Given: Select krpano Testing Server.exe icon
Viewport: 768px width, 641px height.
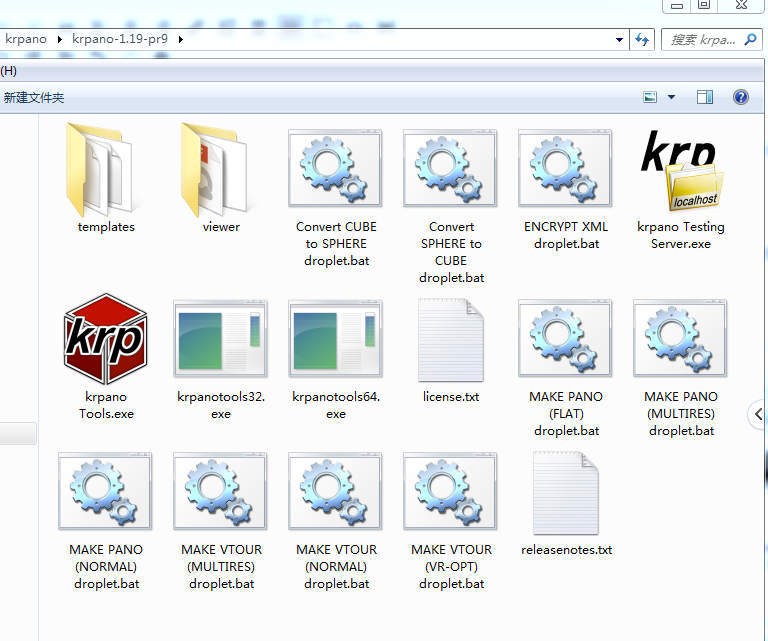Looking at the screenshot, I should tap(681, 170).
